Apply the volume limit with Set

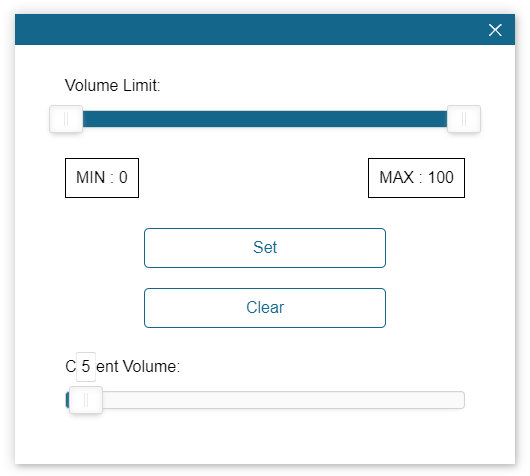tap(265, 248)
